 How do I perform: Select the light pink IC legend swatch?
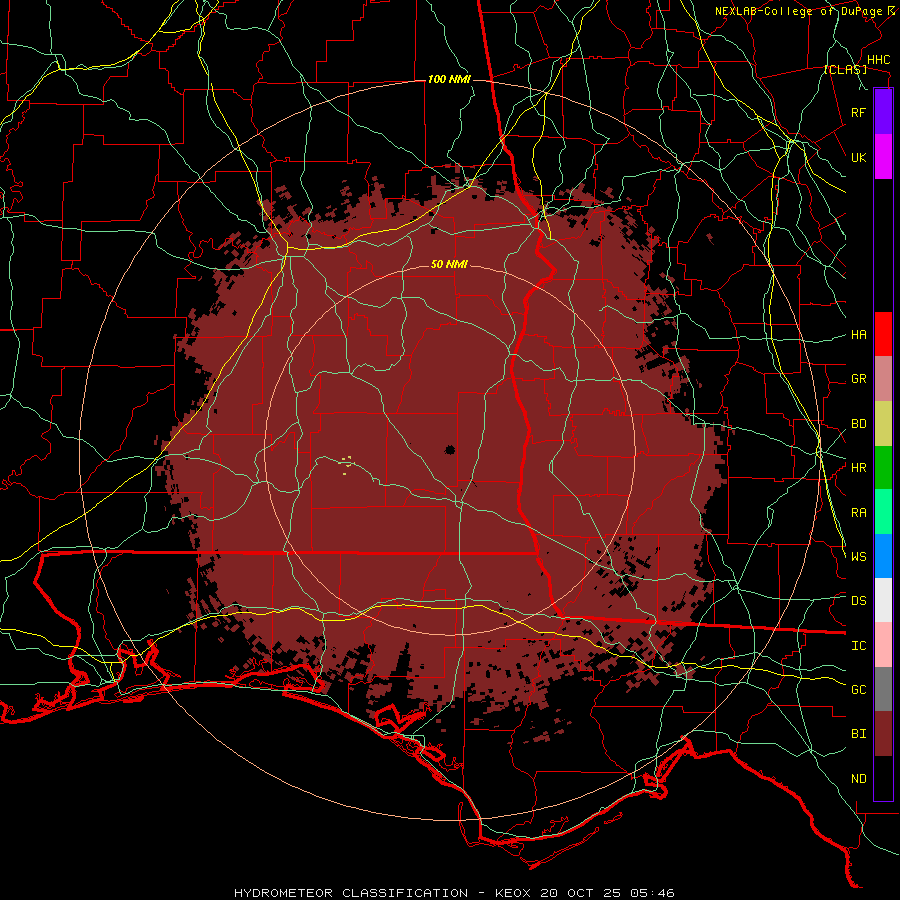click(x=883, y=645)
